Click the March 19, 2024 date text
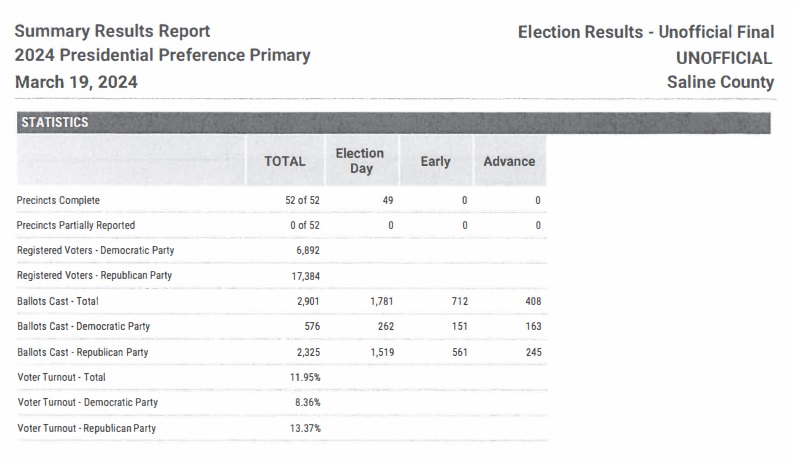 [x=76, y=82]
